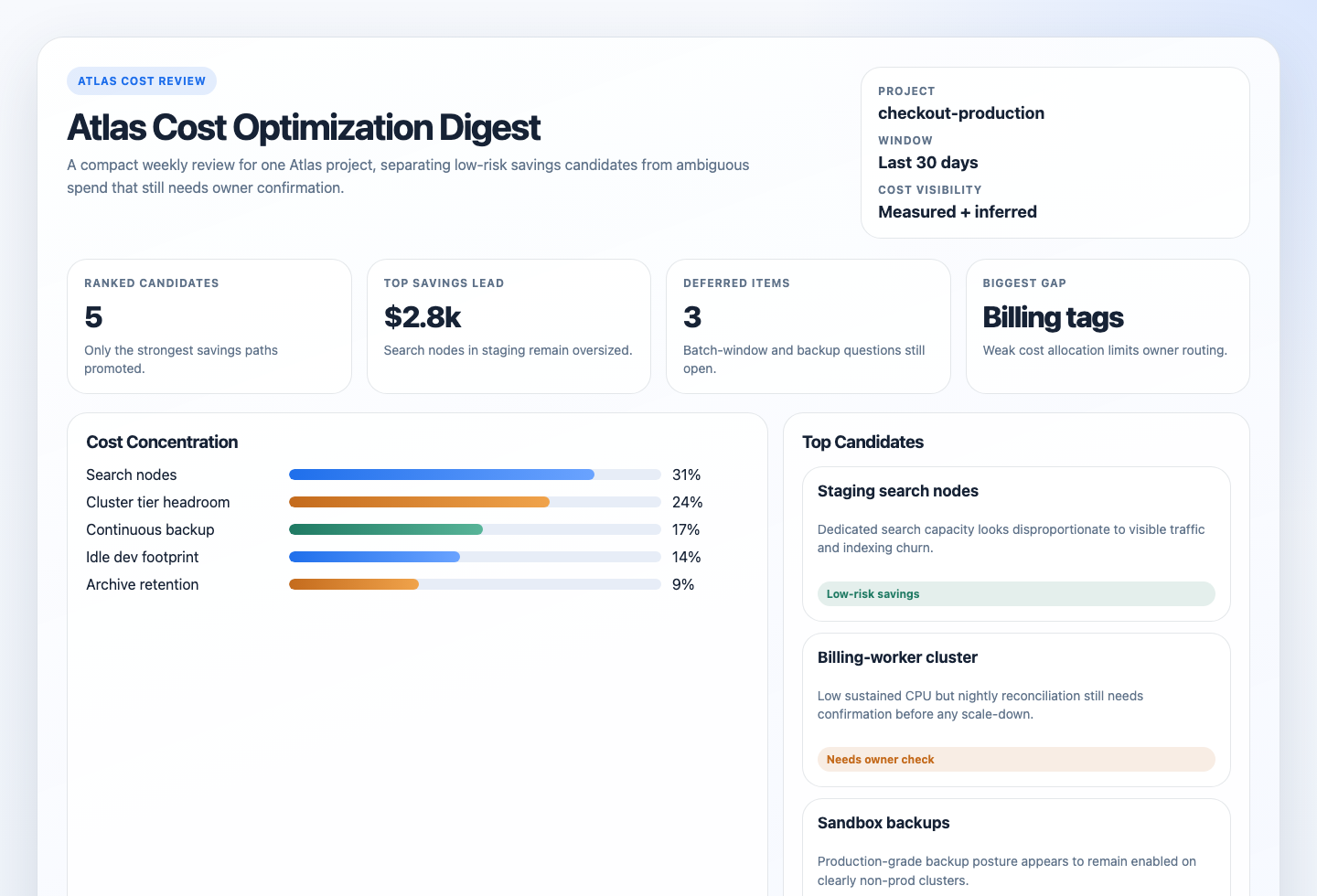Click the RANKED CANDIDATES label
Viewport: 1317px width, 896px height.
click(152, 283)
